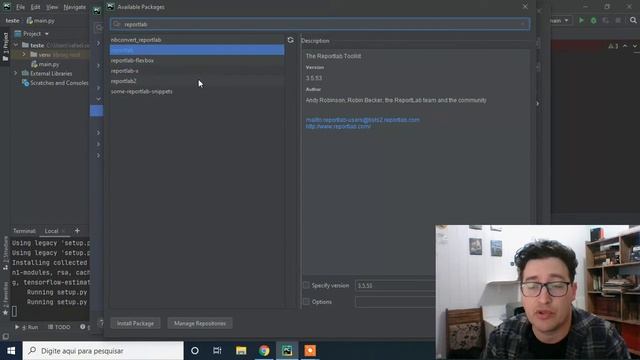This screenshot has width=640, height=360.
Task: Open the Favorites side tab
Action: 5,298
